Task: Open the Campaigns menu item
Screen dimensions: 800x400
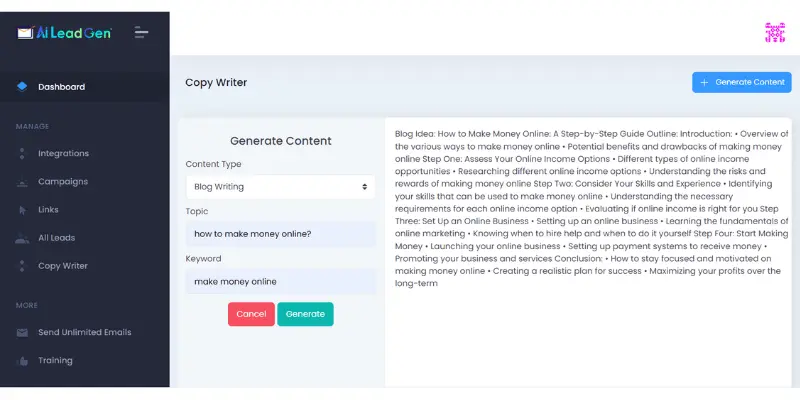Action: pos(63,182)
